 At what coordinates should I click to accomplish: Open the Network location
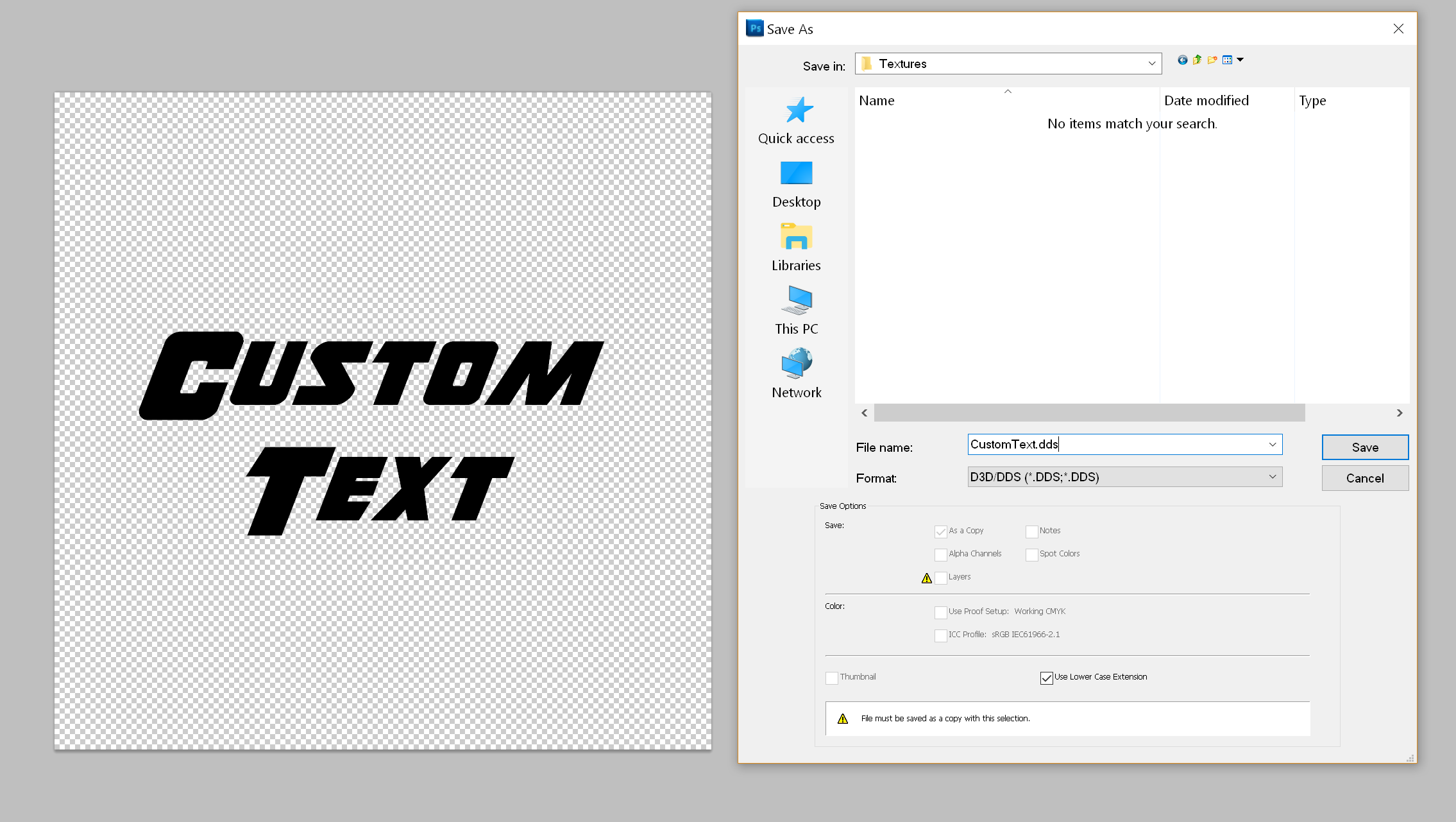click(796, 375)
